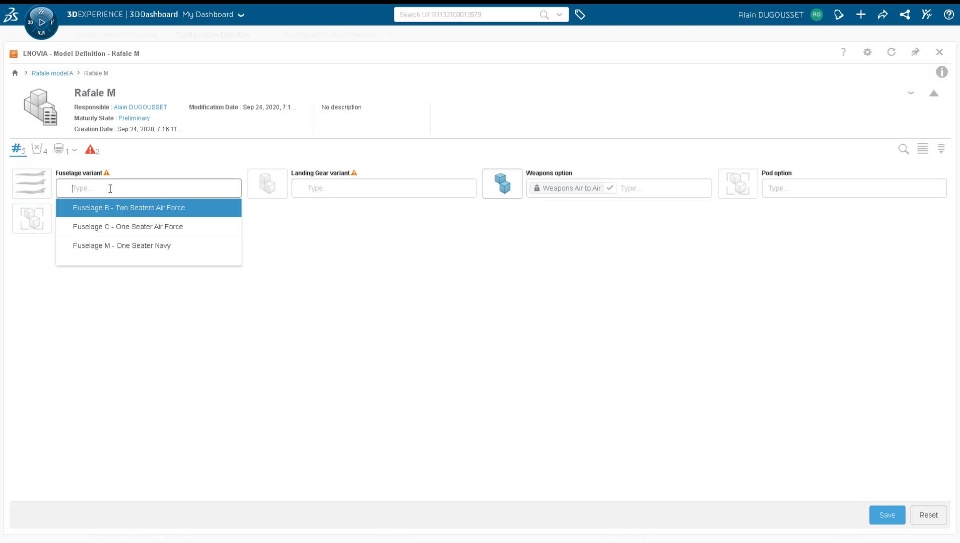Click the top search input field
The width and height of the screenshot is (960, 543).
(x=467, y=15)
